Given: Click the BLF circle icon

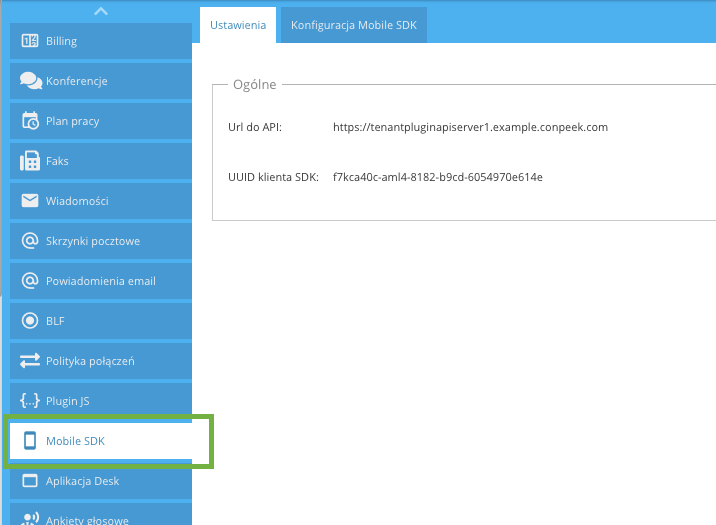Looking at the screenshot, I should pos(30,320).
